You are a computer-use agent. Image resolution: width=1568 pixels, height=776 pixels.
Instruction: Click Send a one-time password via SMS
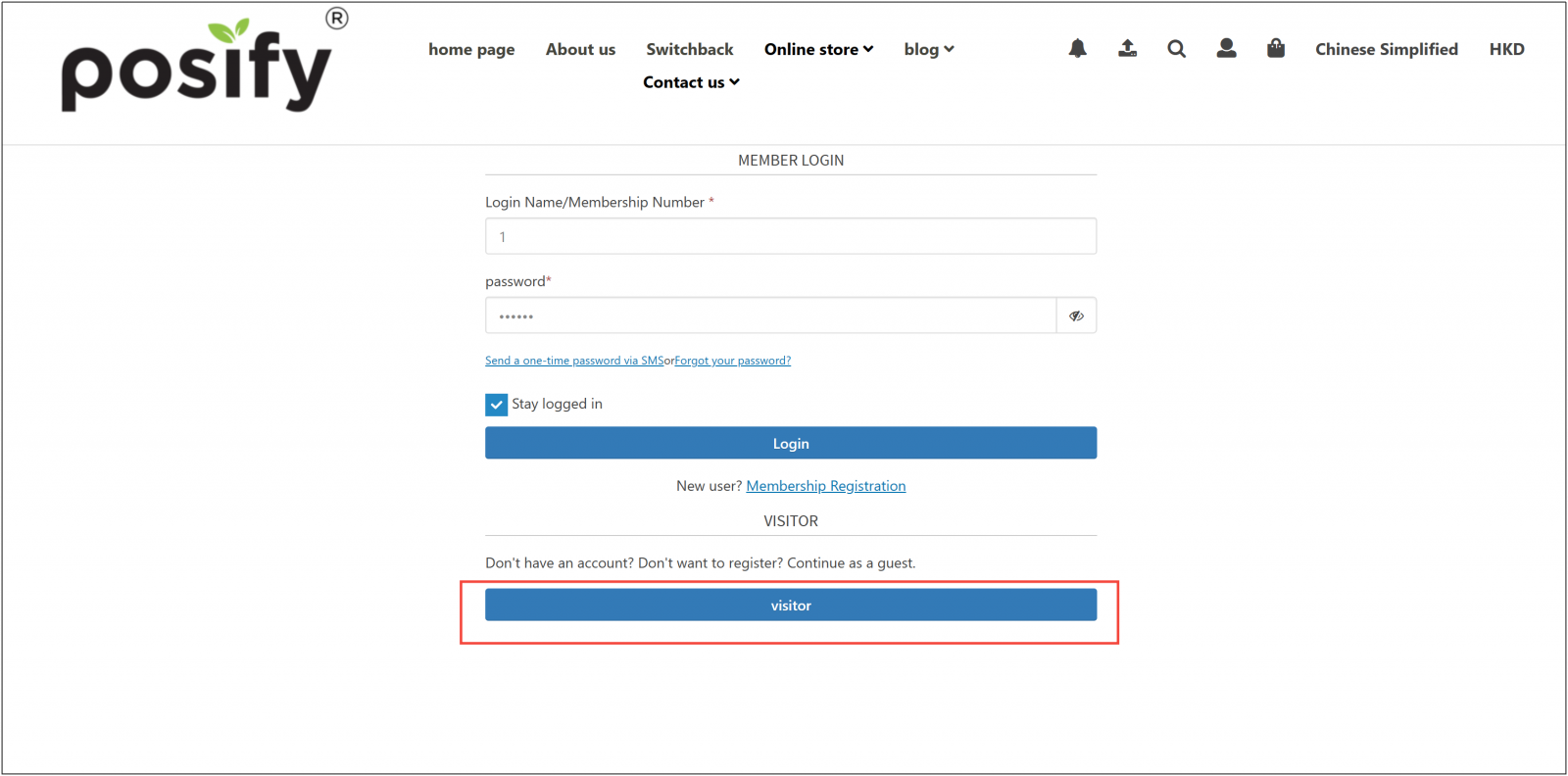pyautogui.click(x=574, y=361)
